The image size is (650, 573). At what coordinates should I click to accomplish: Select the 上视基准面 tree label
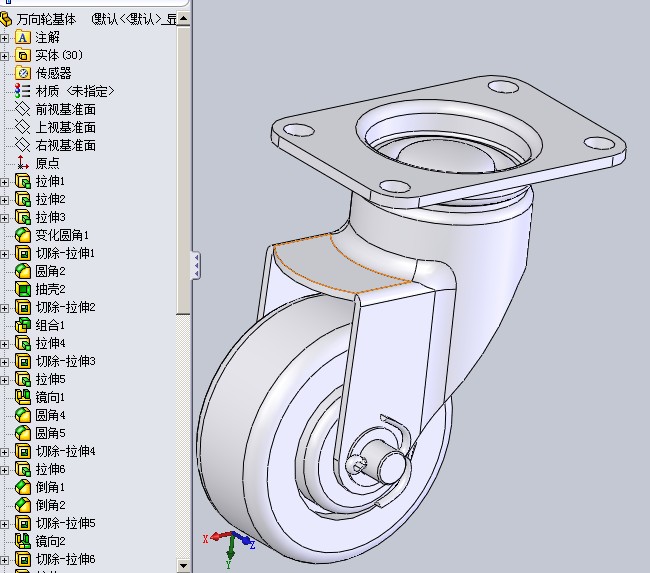[x=65, y=127]
